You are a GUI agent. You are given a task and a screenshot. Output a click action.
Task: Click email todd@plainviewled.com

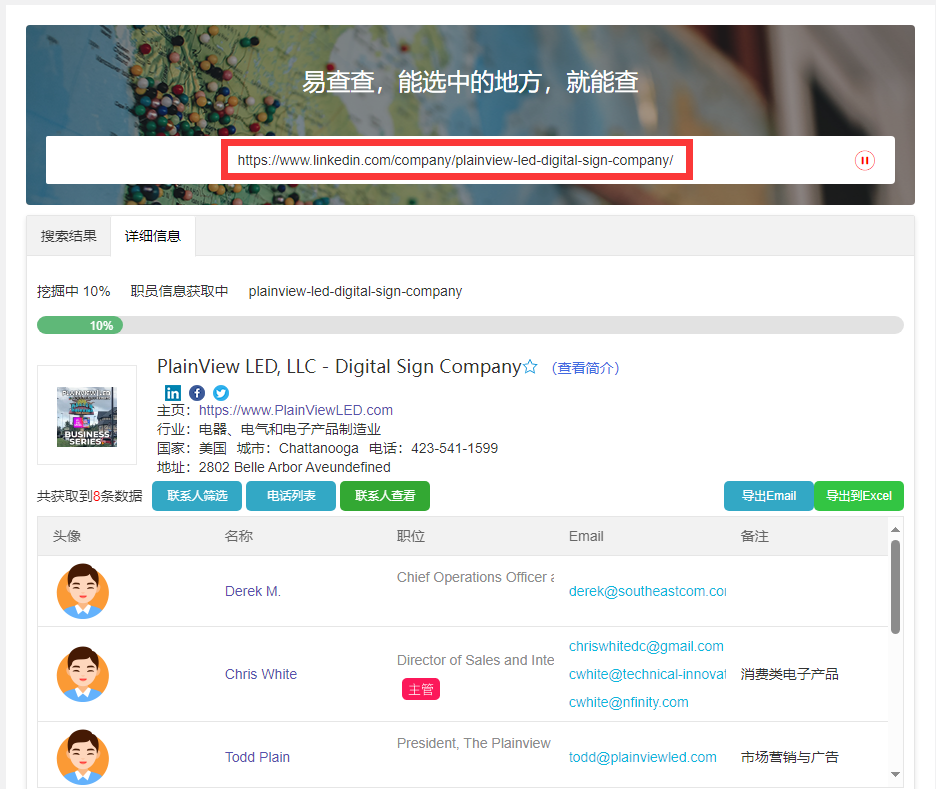(642, 757)
